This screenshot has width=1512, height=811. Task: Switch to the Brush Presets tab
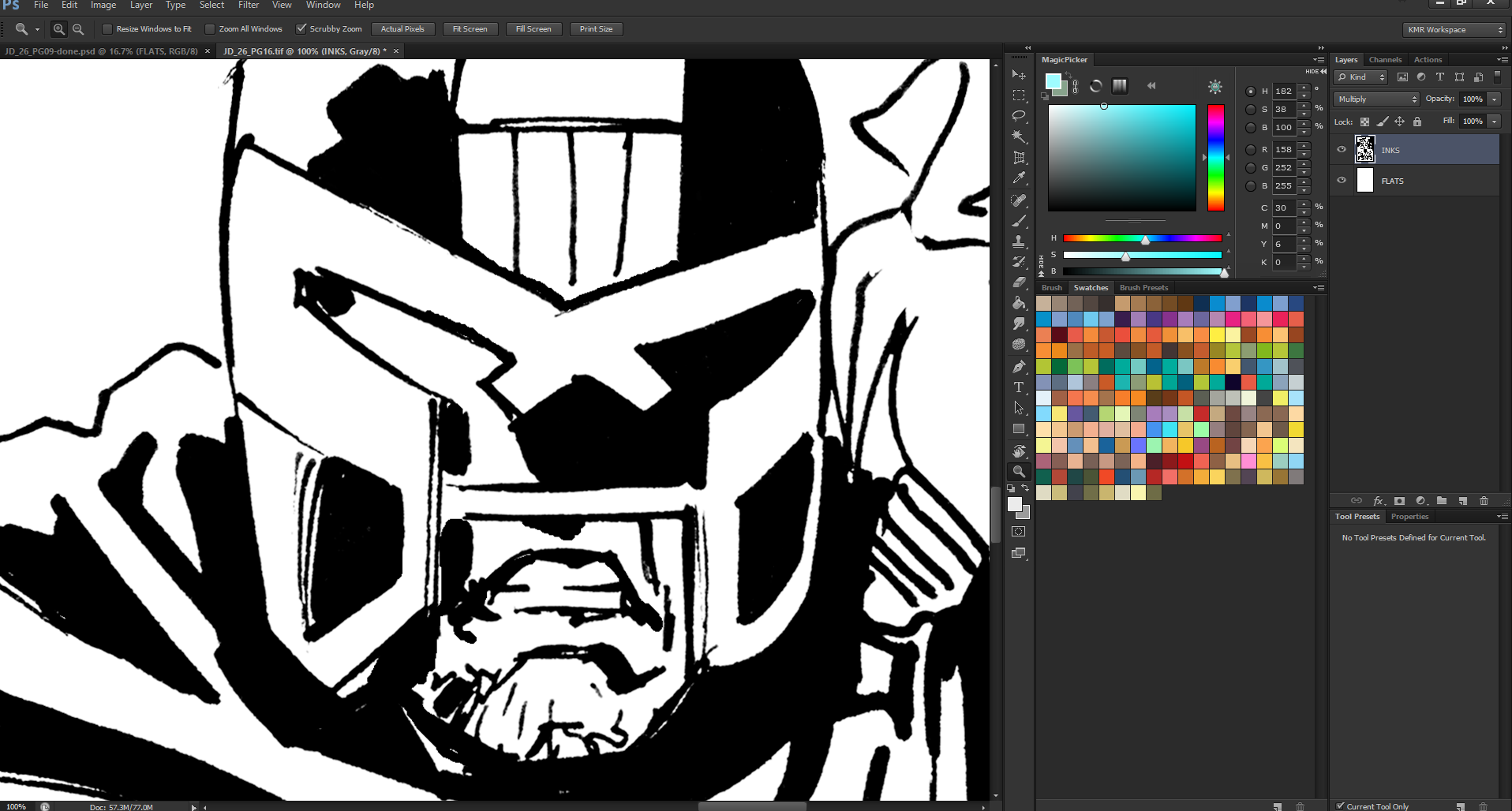click(1143, 288)
